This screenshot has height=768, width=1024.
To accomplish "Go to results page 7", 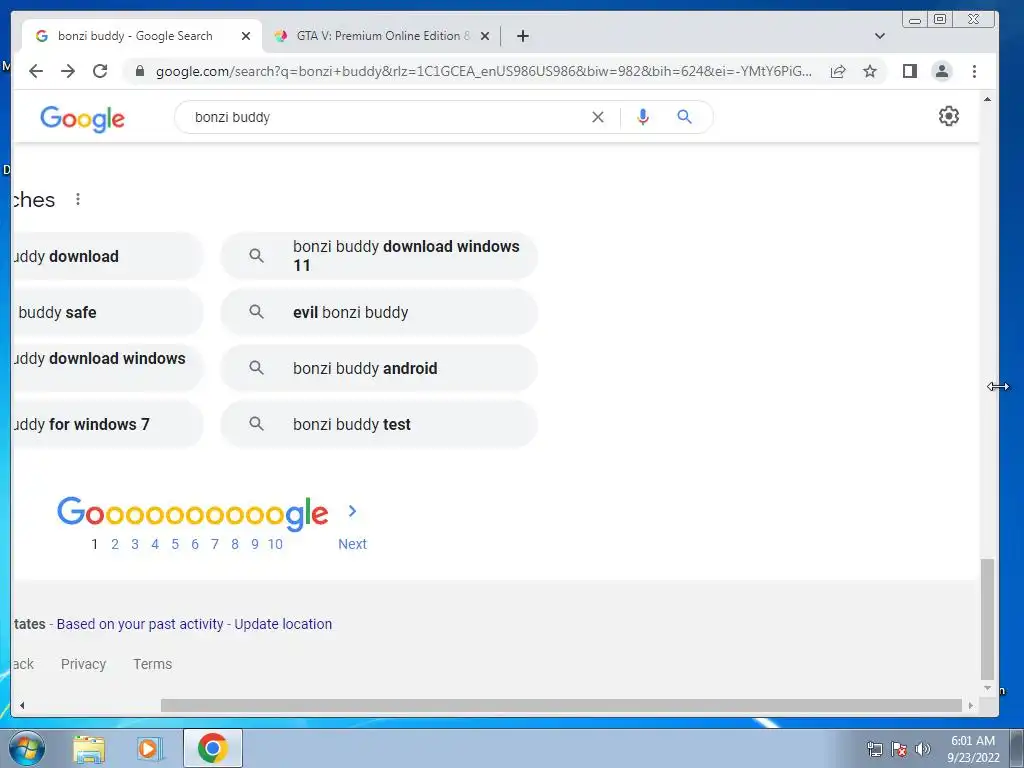I will tap(215, 544).
